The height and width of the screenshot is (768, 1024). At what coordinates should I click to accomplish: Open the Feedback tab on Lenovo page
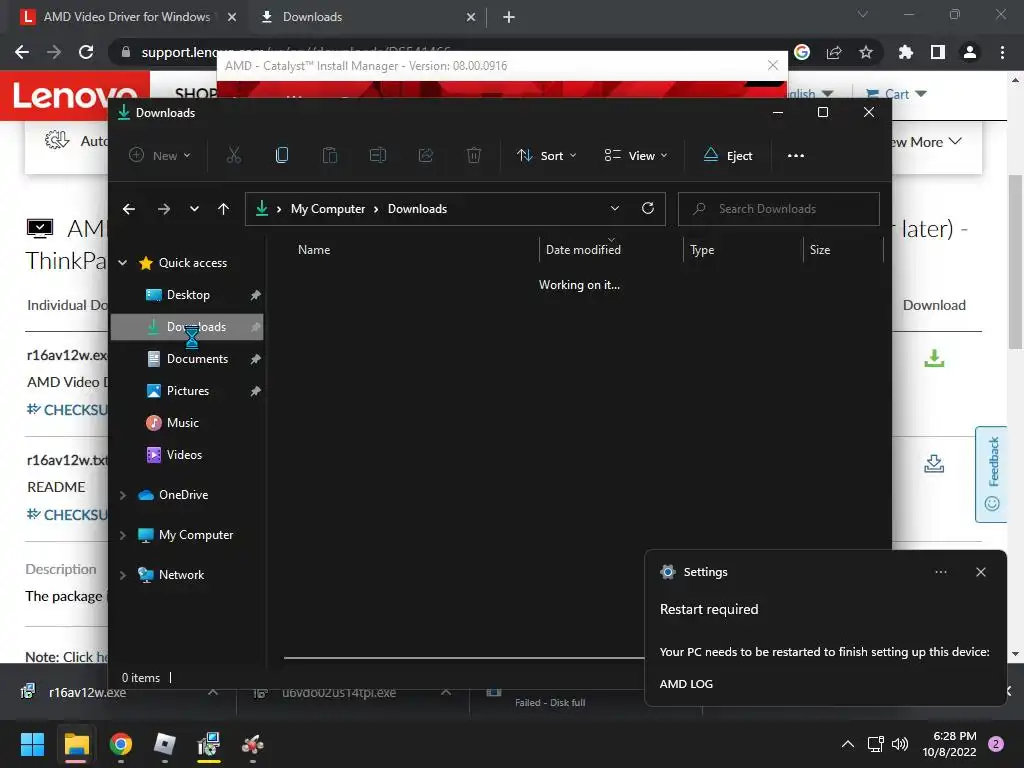992,475
